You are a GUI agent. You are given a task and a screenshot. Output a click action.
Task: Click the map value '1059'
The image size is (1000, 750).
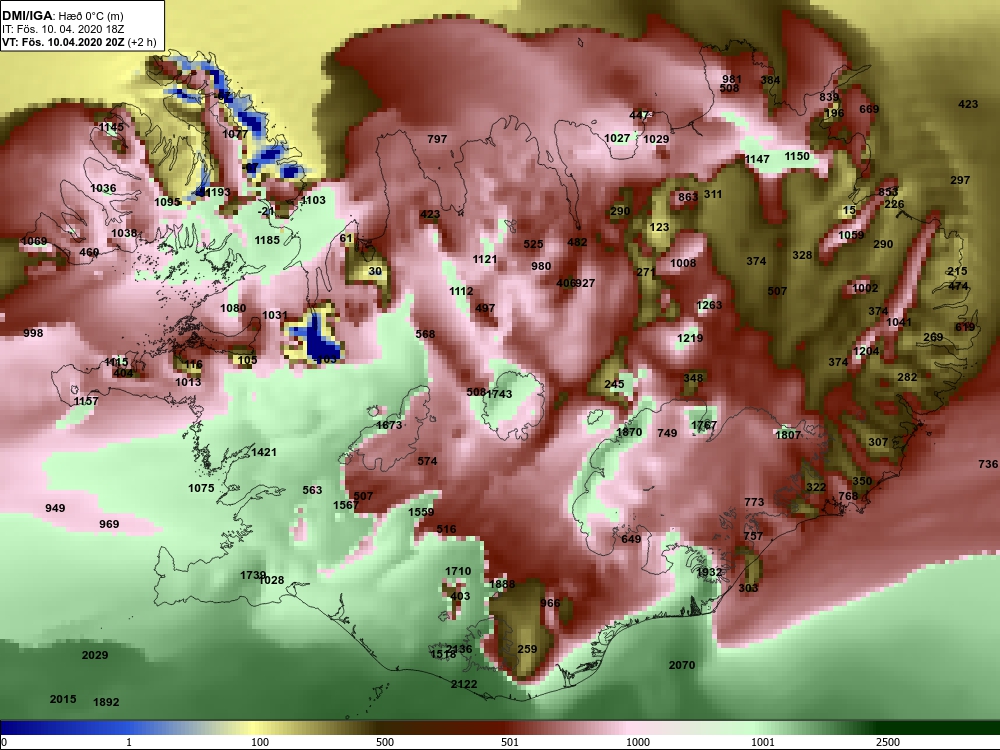851,235
